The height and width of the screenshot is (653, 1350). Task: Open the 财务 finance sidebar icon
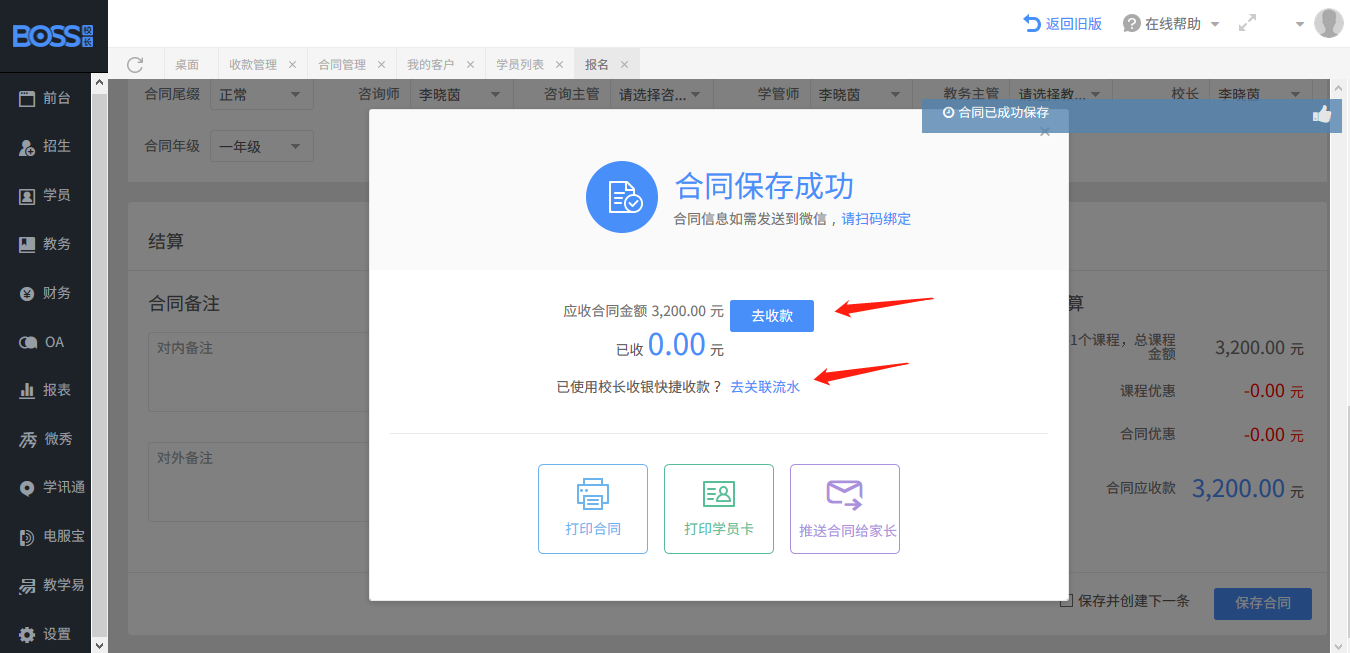tap(27, 293)
